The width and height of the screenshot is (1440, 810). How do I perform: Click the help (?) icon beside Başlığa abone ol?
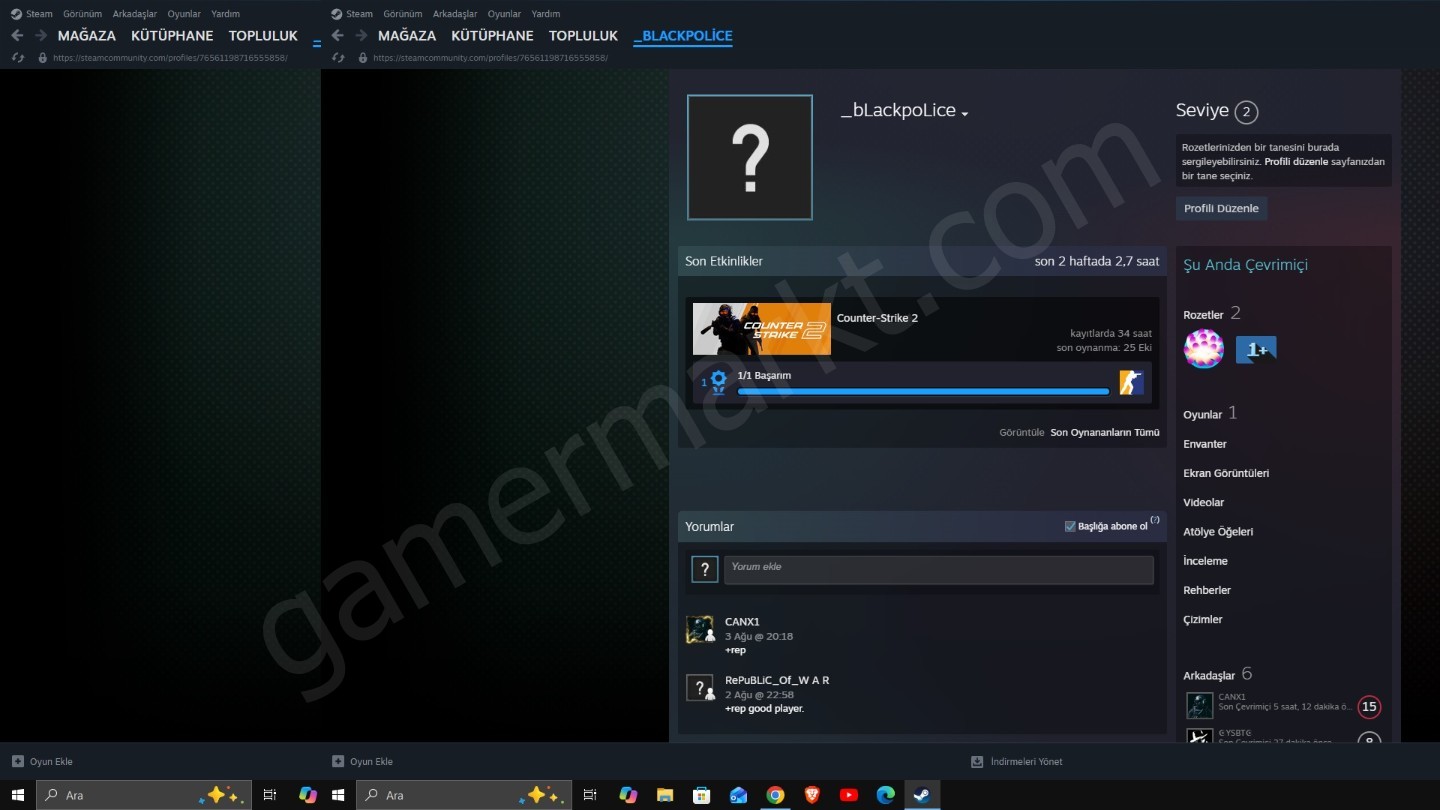(x=1155, y=521)
